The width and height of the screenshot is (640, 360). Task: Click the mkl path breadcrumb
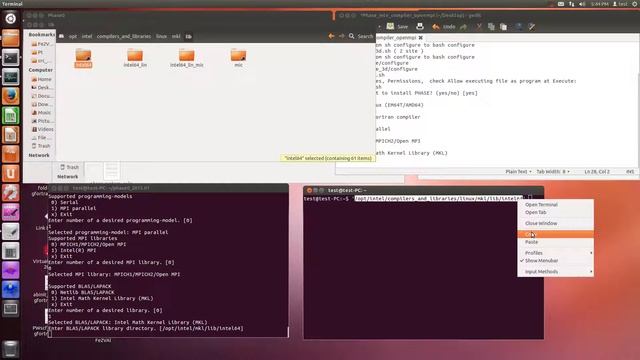point(176,36)
